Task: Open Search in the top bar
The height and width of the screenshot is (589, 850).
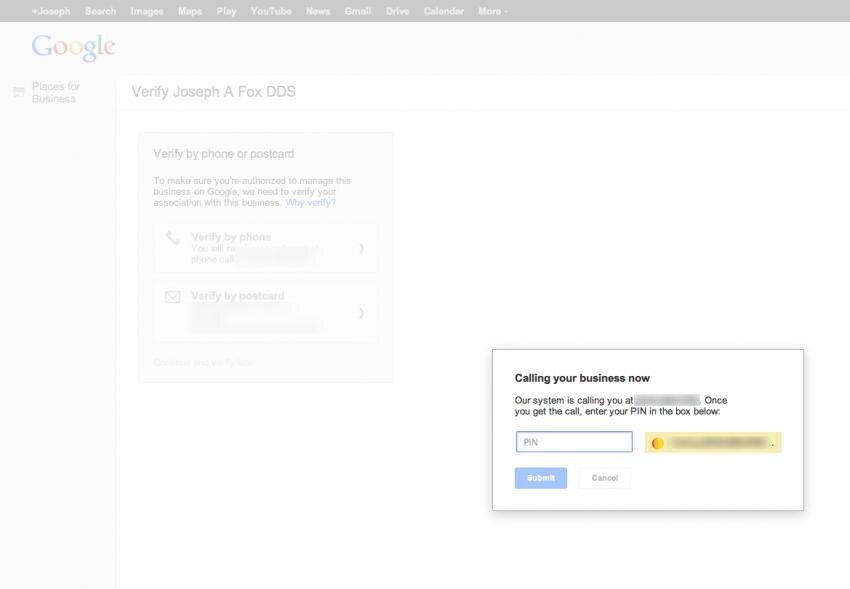Action: pos(100,11)
